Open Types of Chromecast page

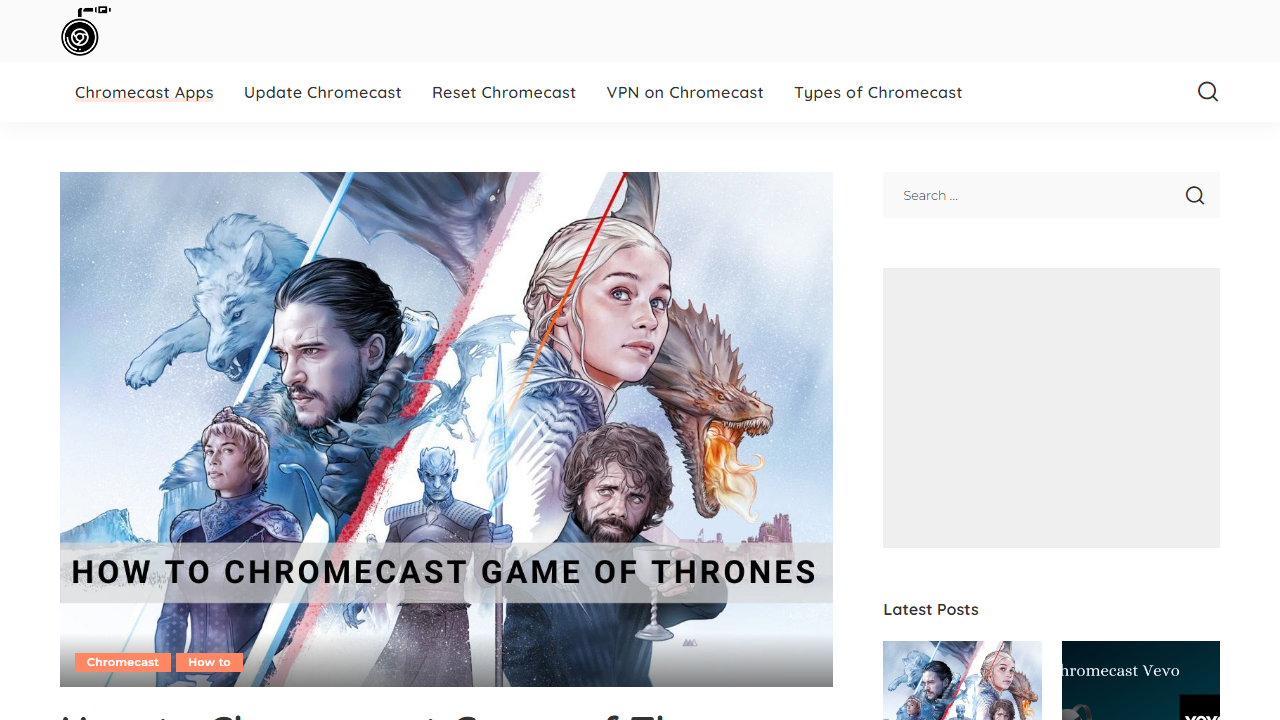[877, 92]
